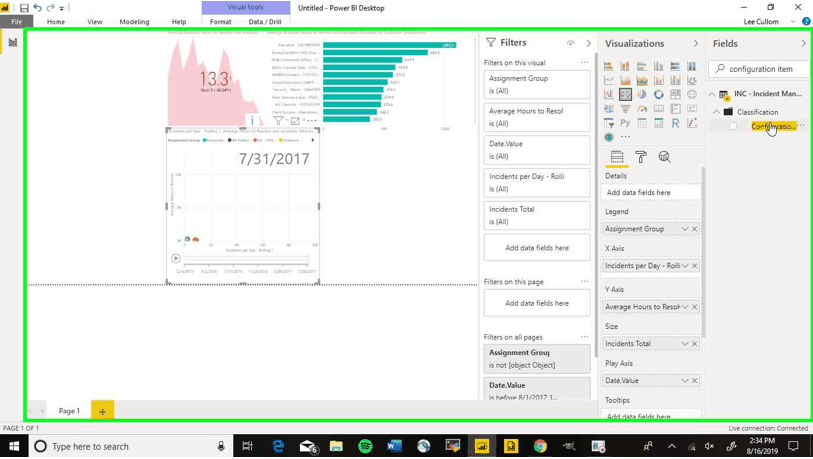Image resolution: width=813 pixels, height=459 pixels.
Task: Open Date.Value play axis field dropdown
Action: click(685, 380)
